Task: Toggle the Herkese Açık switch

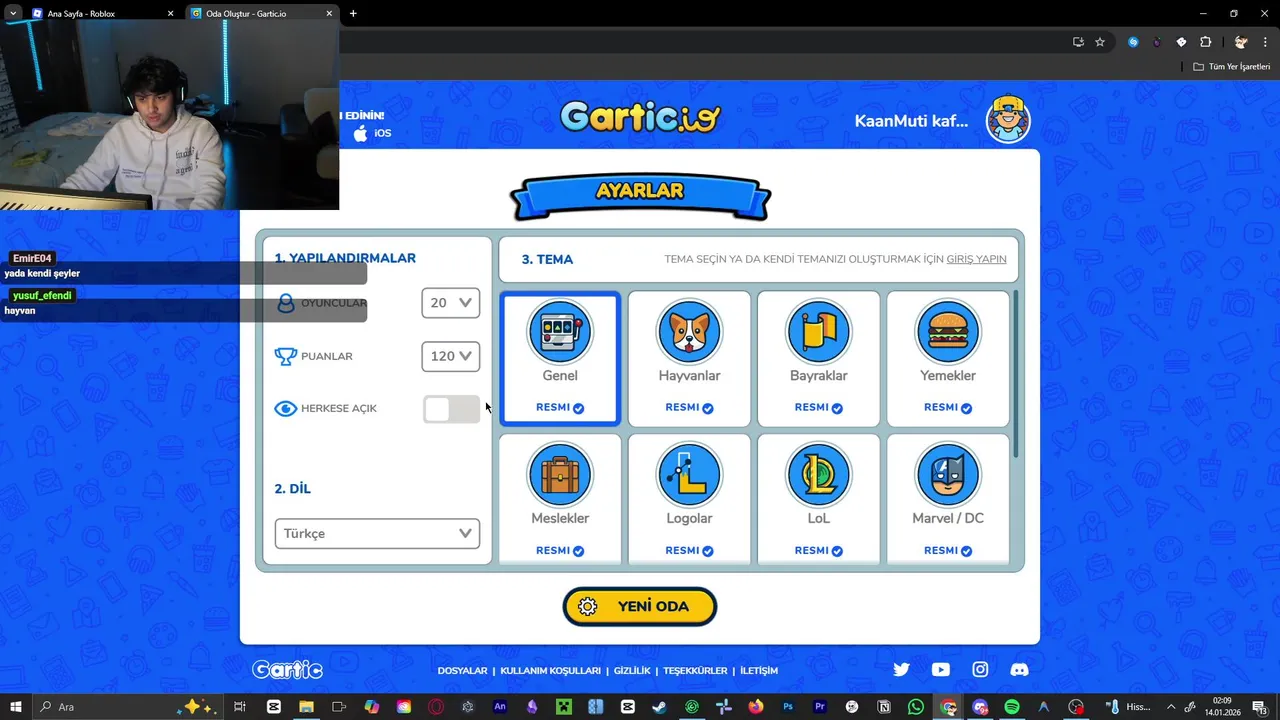Action: (x=451, y=409)
